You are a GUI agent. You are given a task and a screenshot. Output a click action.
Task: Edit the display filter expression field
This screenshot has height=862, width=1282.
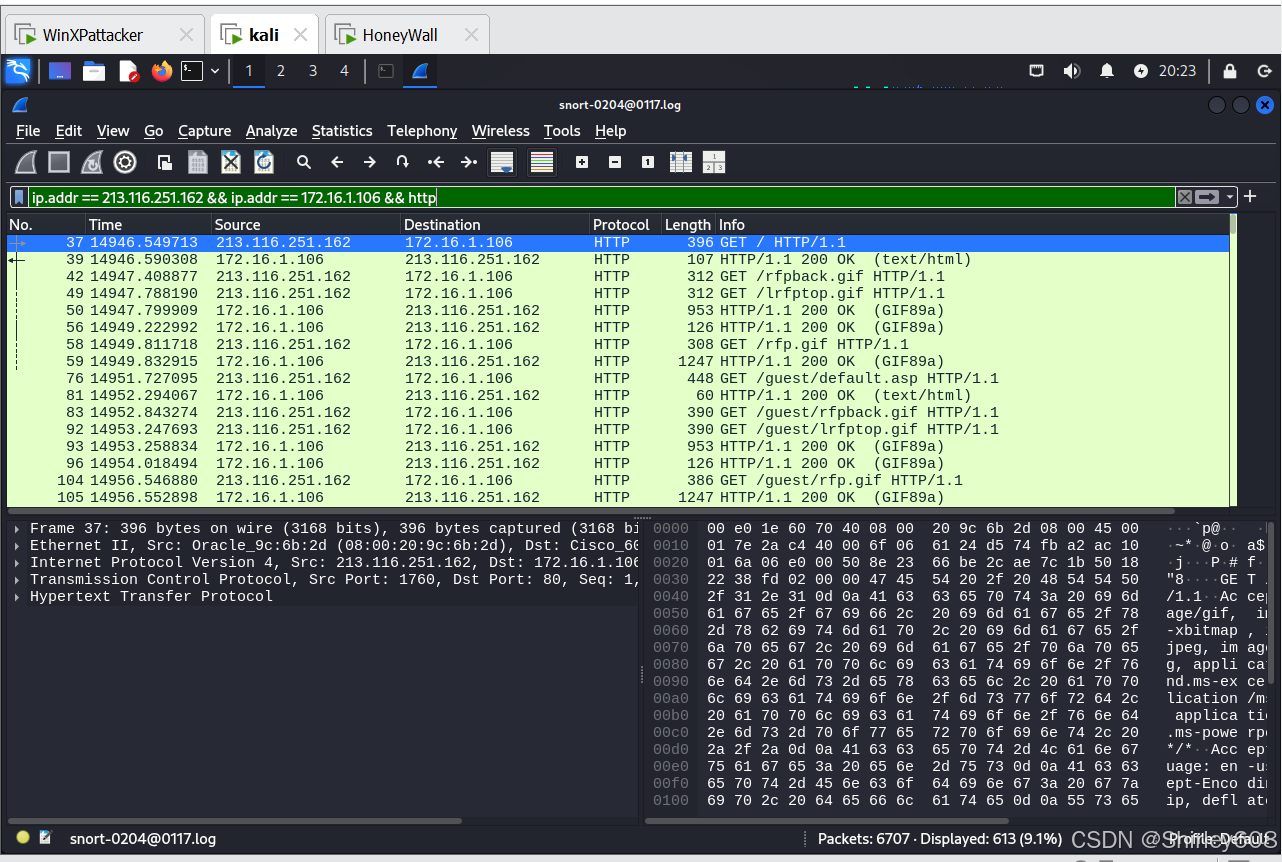click(602, 197)
